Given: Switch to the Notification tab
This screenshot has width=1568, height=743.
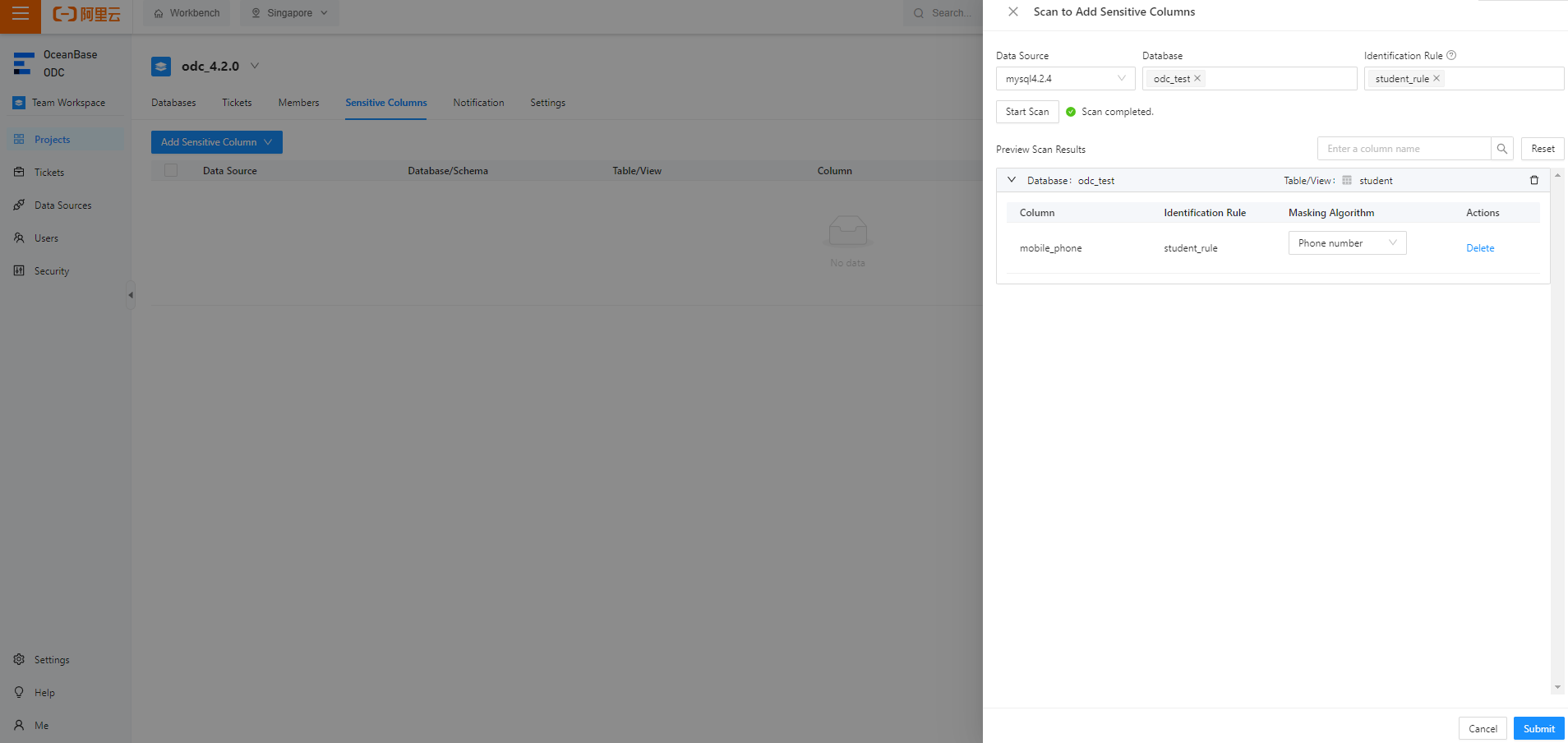Looking at the screenshot, I should click(478, 103).
